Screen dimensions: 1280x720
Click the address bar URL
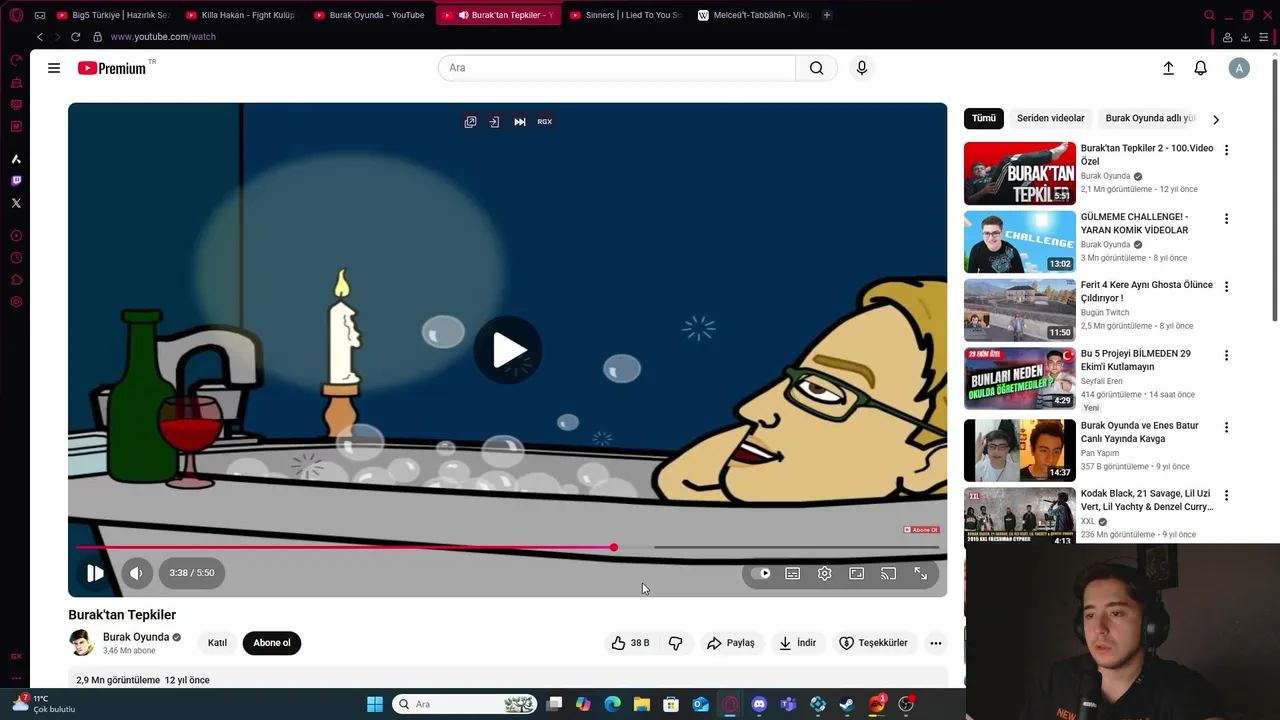[x=163, y=37]
